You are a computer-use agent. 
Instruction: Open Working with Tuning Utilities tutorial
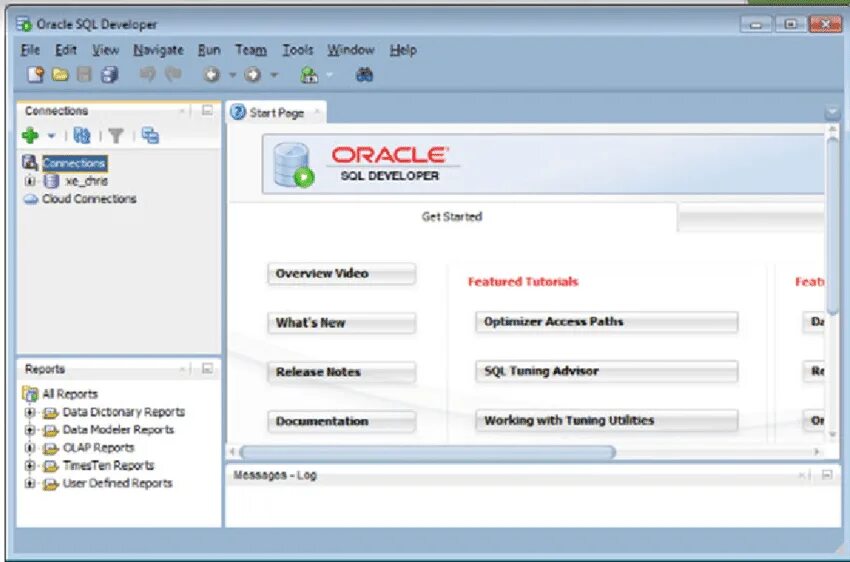pos(607,421)
